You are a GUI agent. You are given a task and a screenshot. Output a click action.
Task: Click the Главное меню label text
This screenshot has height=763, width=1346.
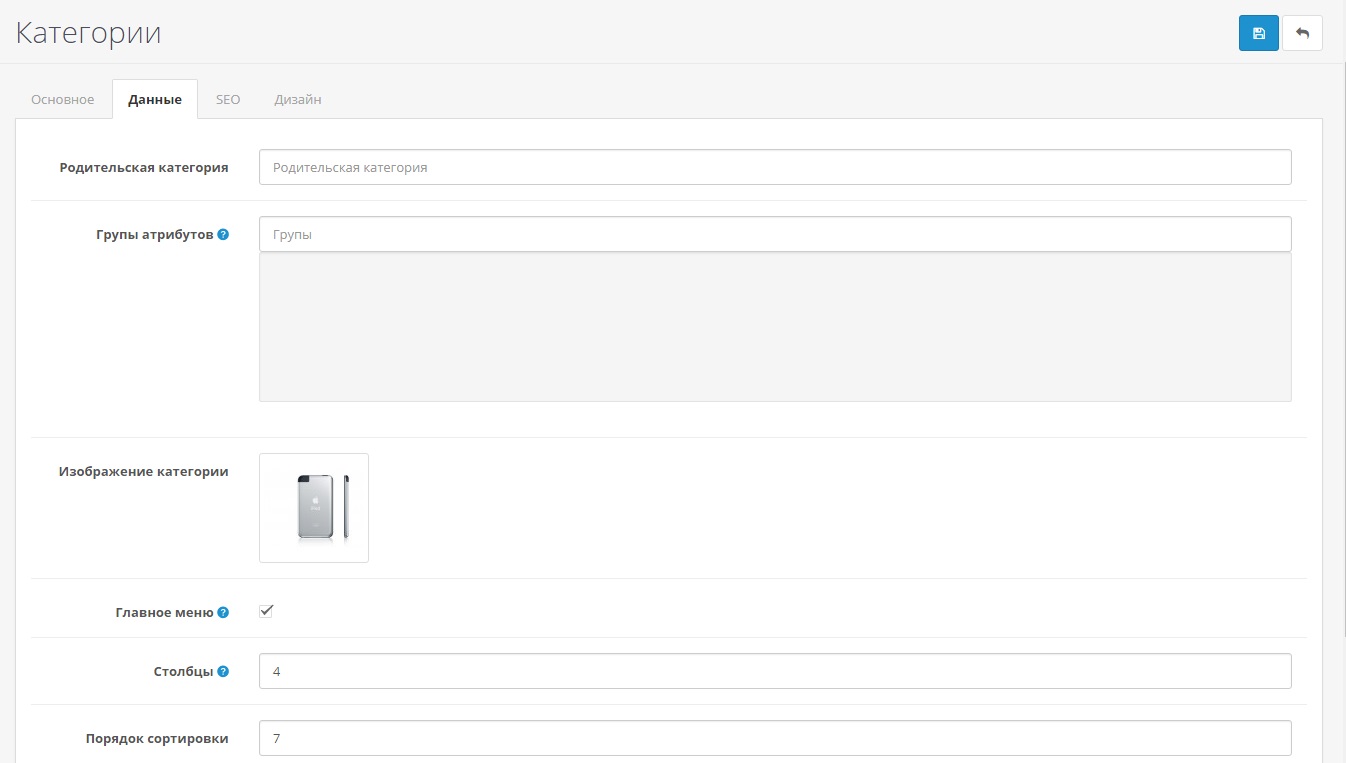tap(164, 612)
